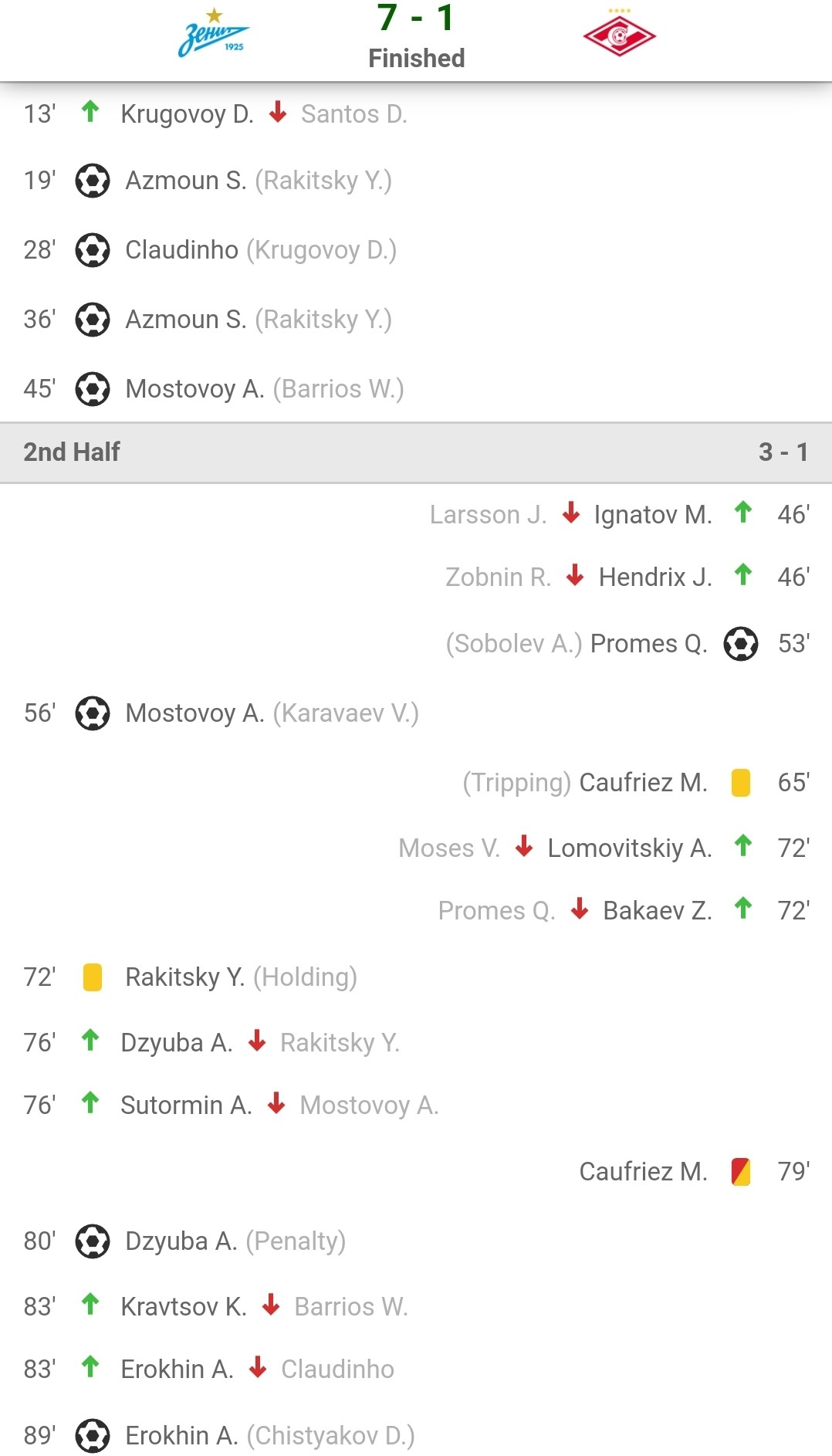Open the Zenit team logo
832x1456 pixels.
tap(214, 34)
